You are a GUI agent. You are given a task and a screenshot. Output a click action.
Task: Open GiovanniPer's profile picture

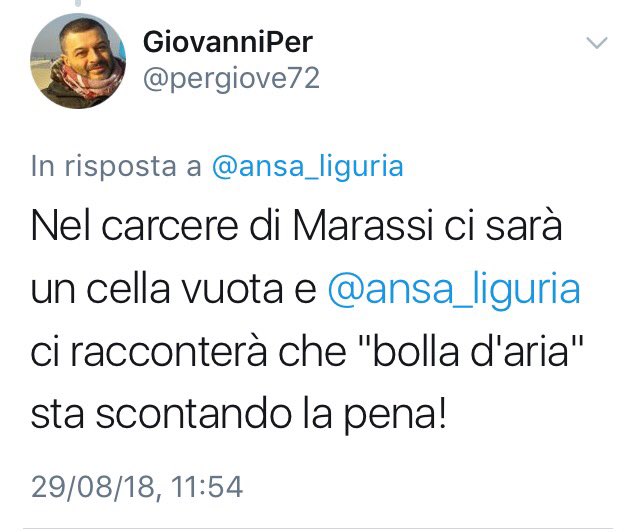pos(78,61)
